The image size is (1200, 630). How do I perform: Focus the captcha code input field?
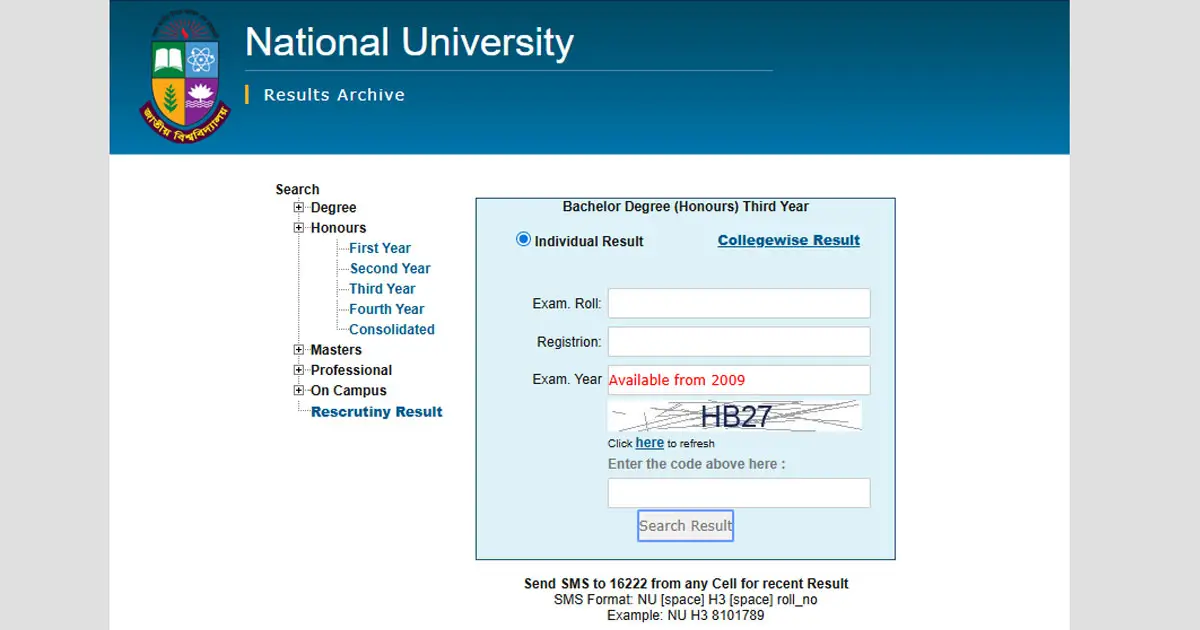[x=739, y=493]
